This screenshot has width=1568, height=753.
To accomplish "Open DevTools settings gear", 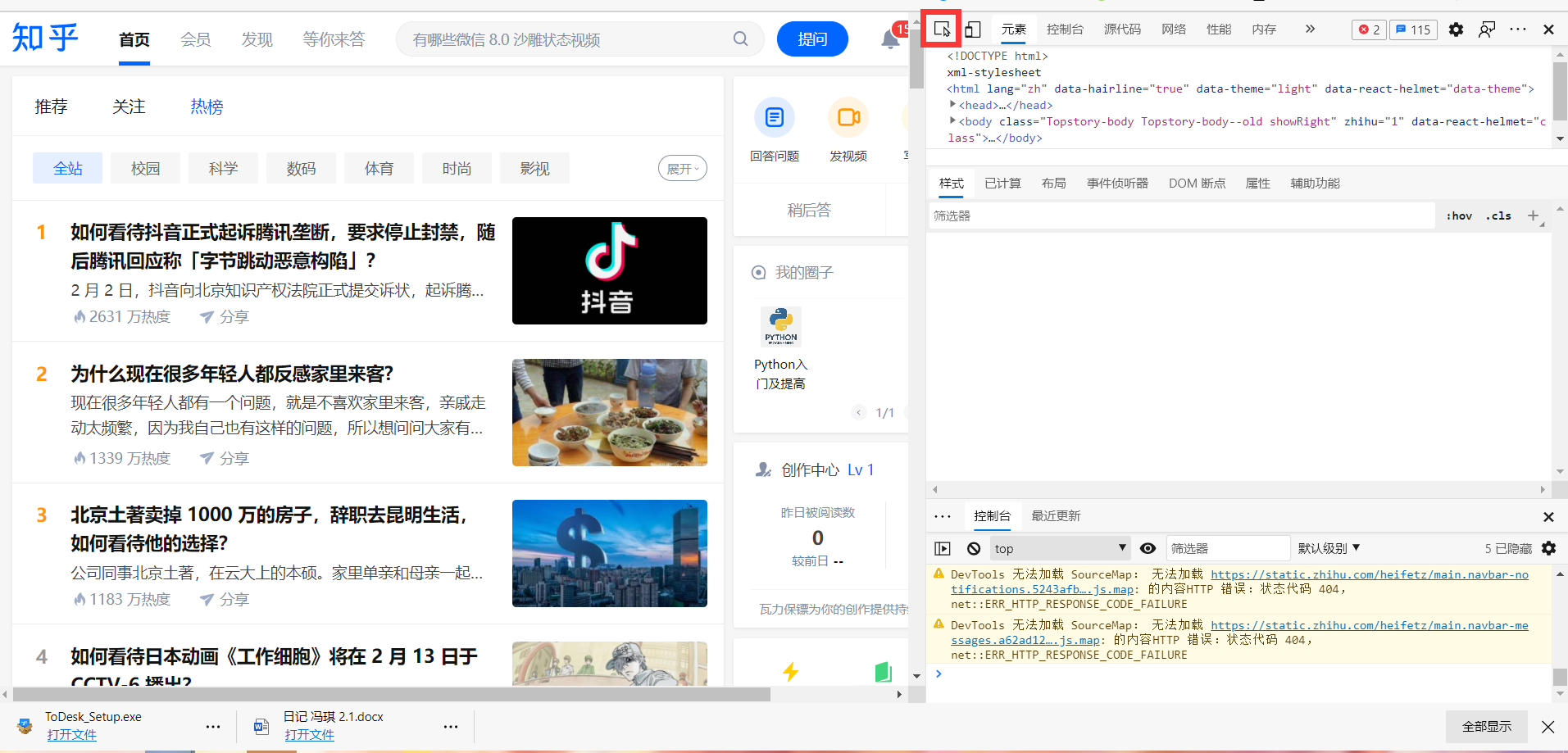I will [1456, 29].
